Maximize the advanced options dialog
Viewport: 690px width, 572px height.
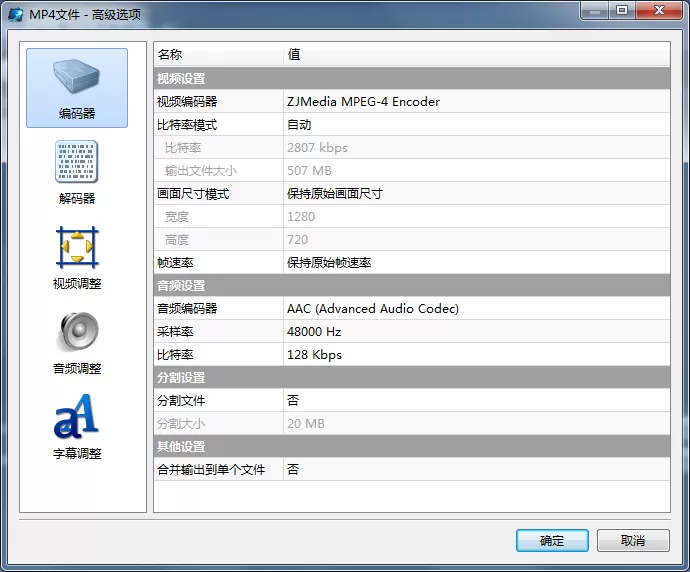tap(622, 11)
